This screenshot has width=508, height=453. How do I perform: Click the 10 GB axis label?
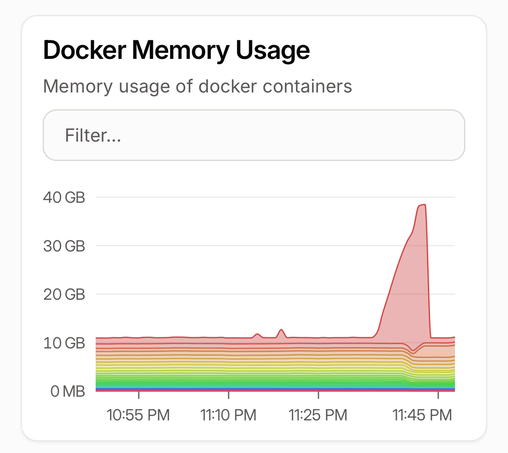[64, 343]
